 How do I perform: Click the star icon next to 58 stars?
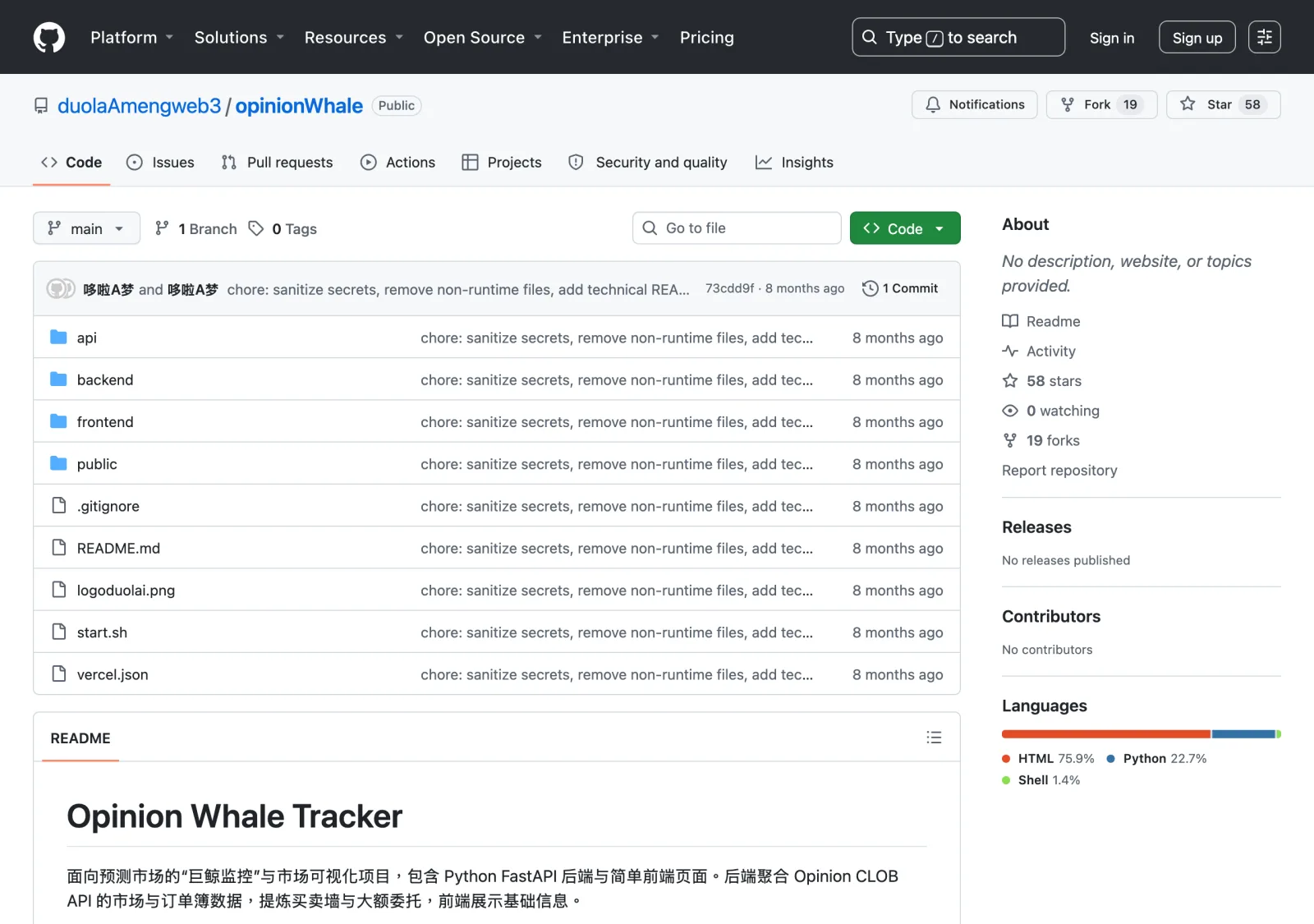click(1010, 380)
